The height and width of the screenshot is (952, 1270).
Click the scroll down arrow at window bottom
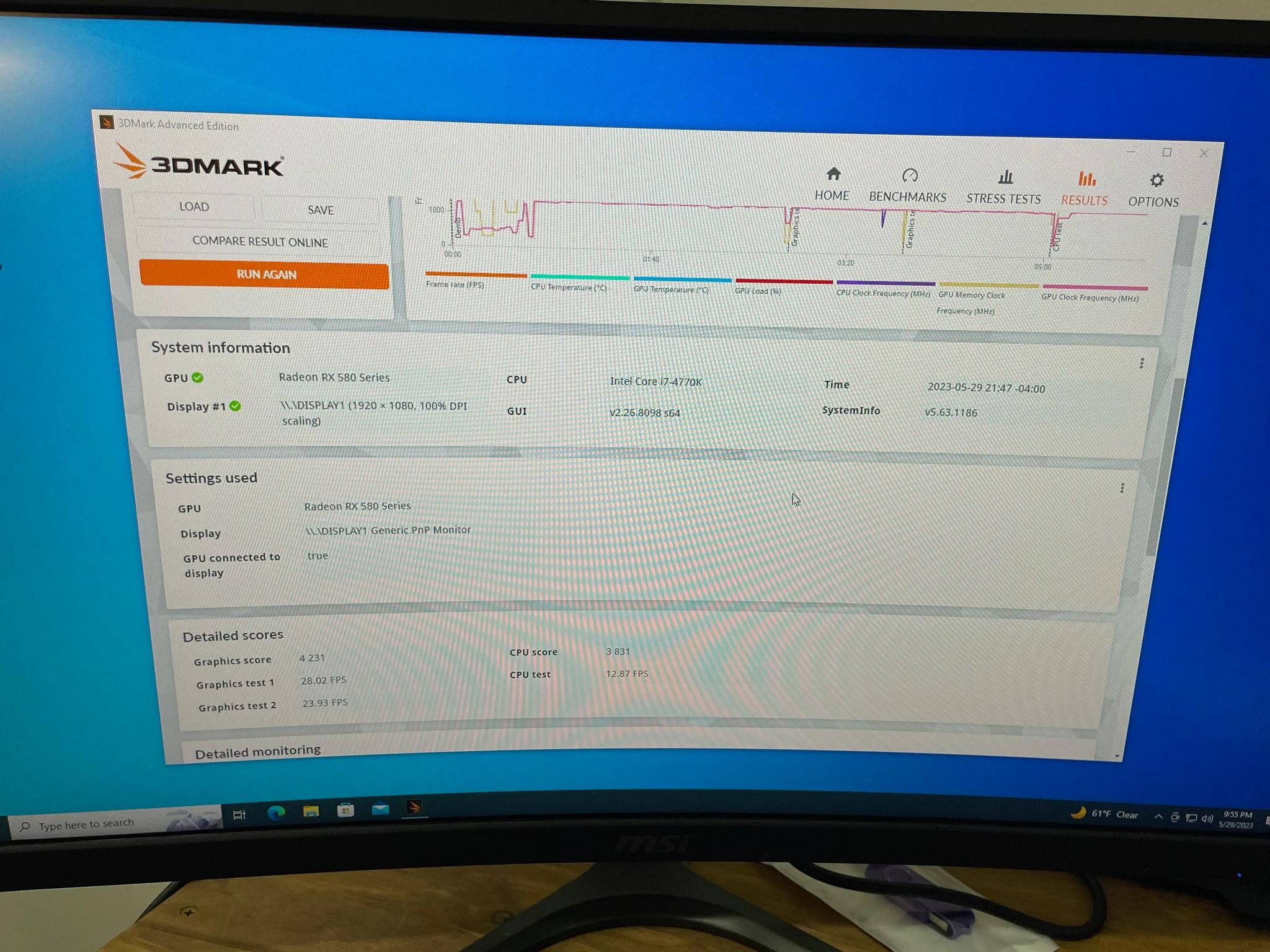tap(1117, 756)
